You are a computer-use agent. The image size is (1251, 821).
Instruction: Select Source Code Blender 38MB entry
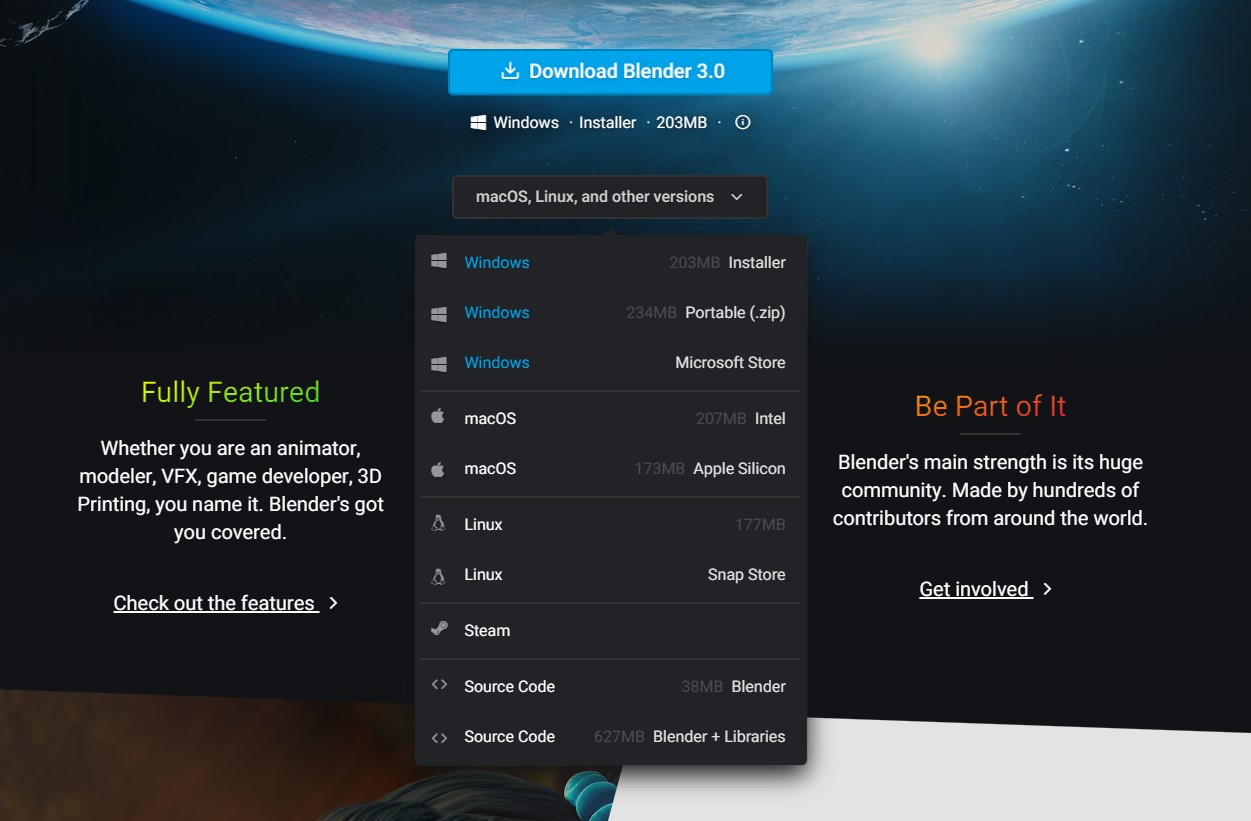pos(610,686)
